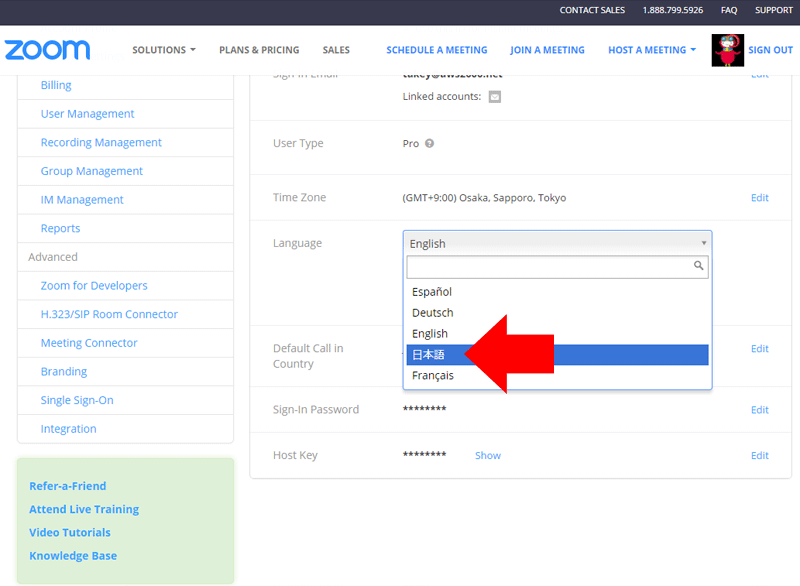This screenshot has width=800, height=586.
Task: Edit the Sign-In Password
Action: 759,410
